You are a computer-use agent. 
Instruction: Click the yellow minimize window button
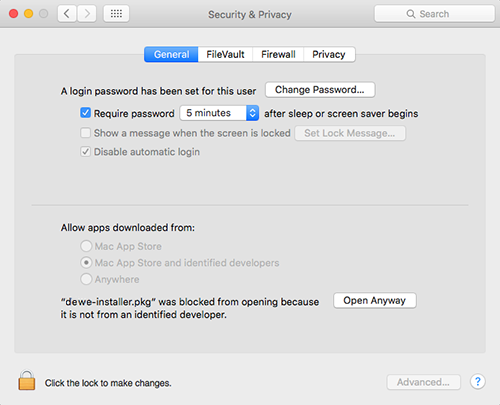(x=29, y=14)
